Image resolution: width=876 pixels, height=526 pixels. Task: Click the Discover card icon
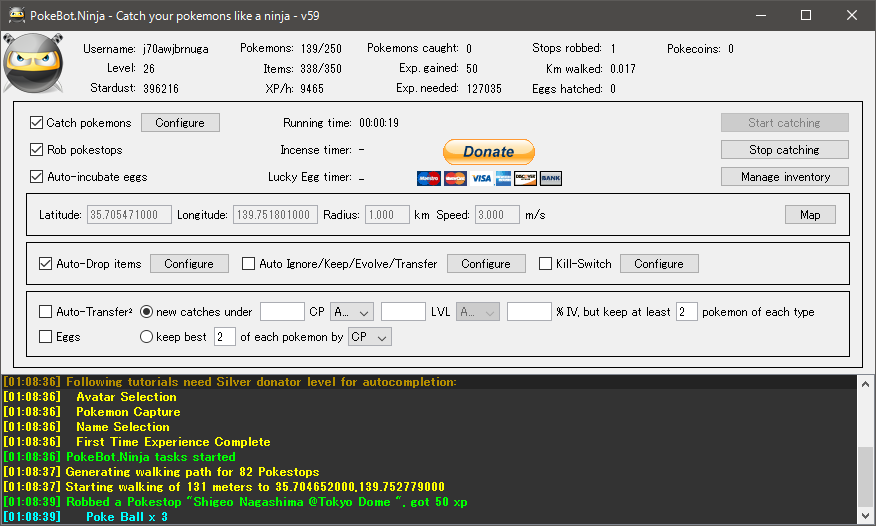pyautogui.click(x=525, y=178)
